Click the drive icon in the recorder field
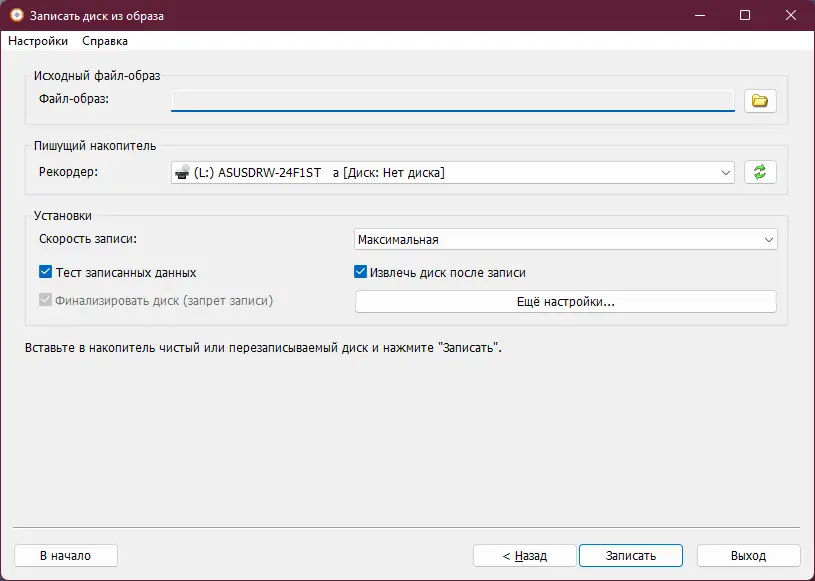The height and width of the screenshot is (581, 815). point(182,172)
